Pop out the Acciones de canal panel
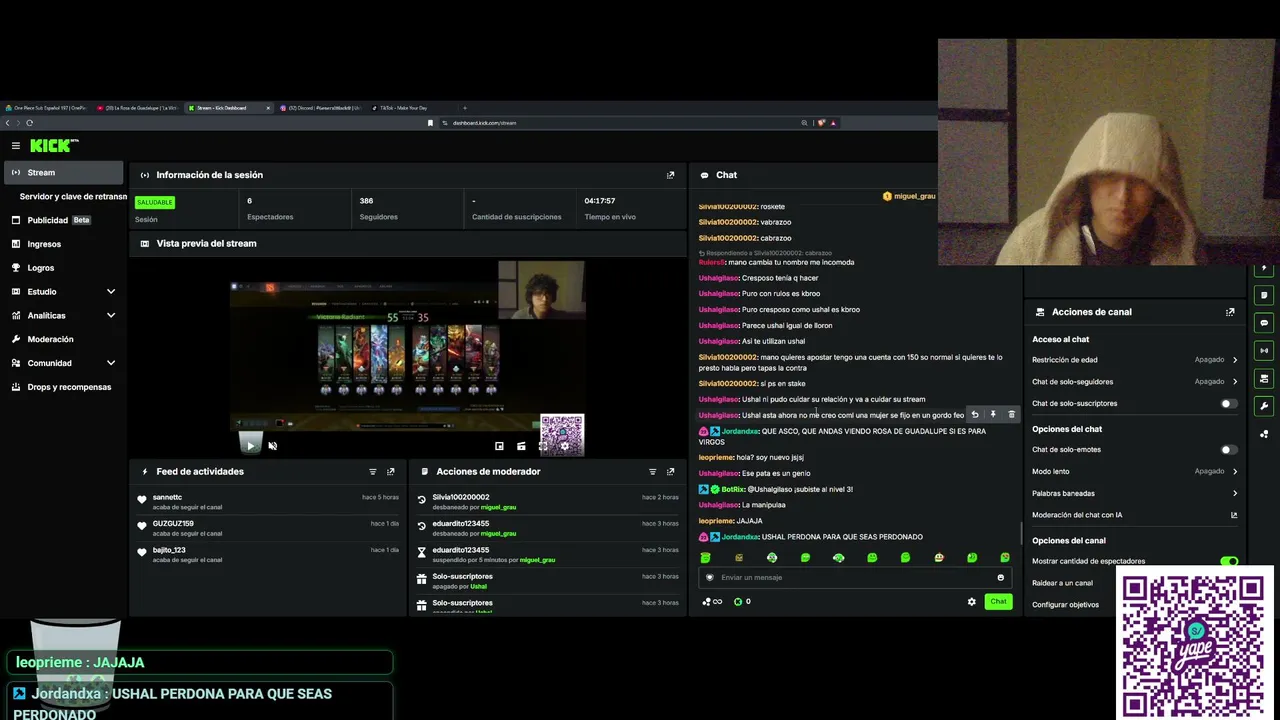Image resolution: width=1280 pixels, height=720 pixels. (1230, 312)
